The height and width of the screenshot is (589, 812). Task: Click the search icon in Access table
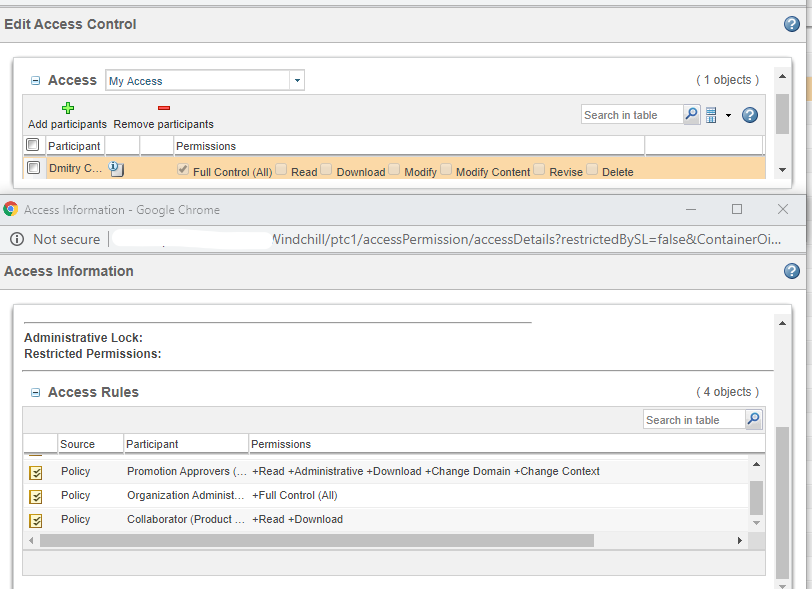point(691,115)
